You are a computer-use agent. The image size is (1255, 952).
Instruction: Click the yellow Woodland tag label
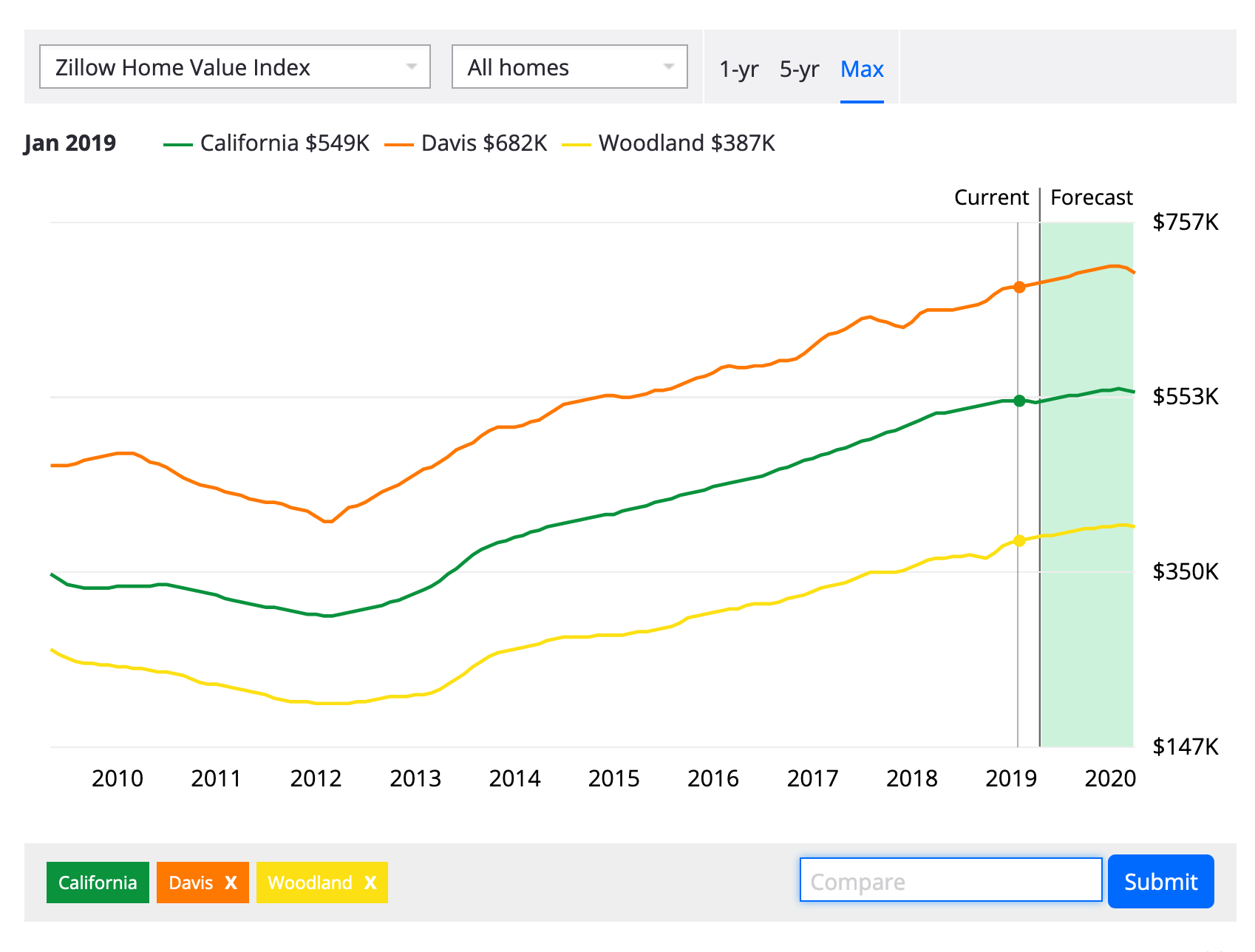[310, 883]
